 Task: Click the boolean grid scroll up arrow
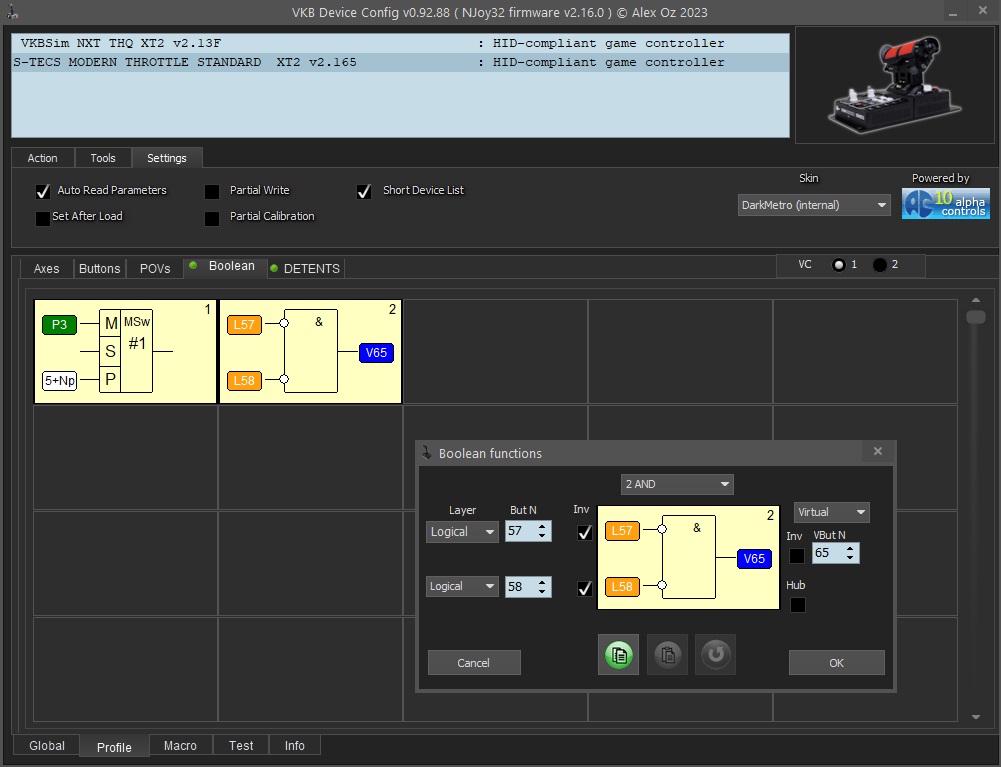(x=975, y=300)
